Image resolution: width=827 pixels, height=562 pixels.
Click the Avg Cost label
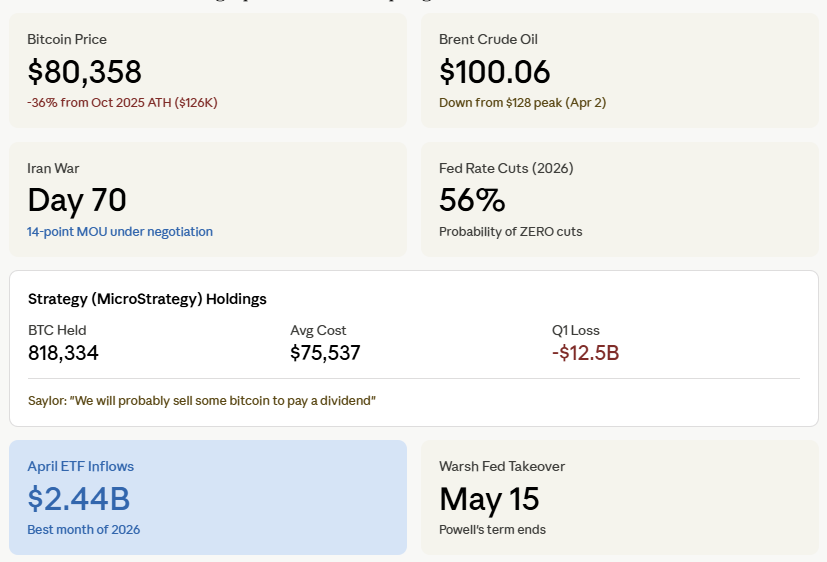[318, 330]
